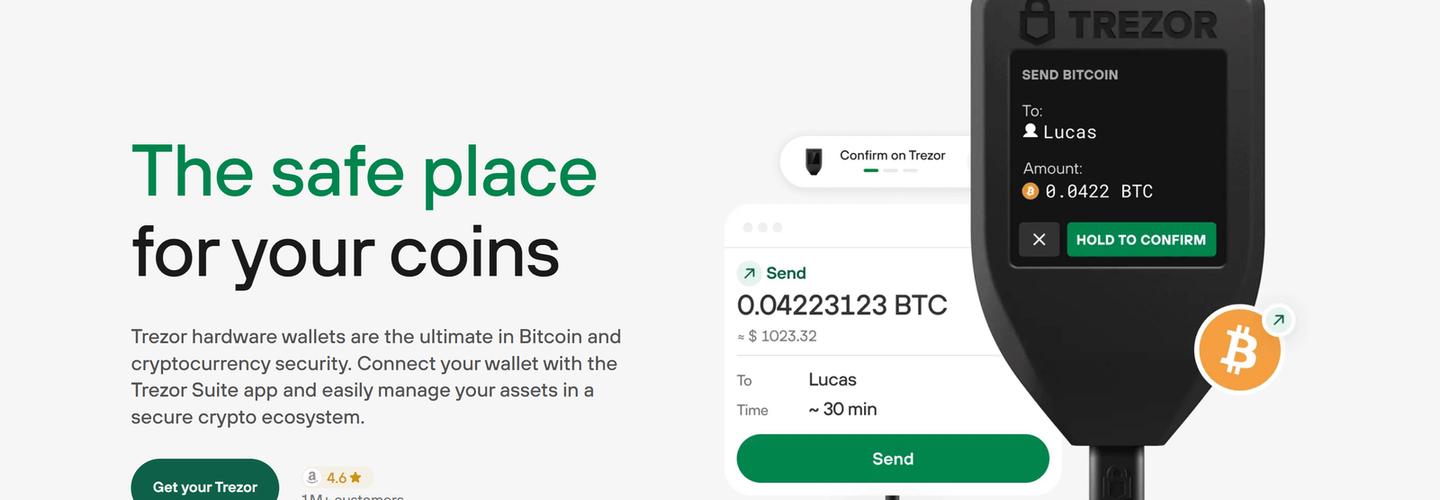
Task: Click the Get your Trezor button
Action: [x=204, y=484]
